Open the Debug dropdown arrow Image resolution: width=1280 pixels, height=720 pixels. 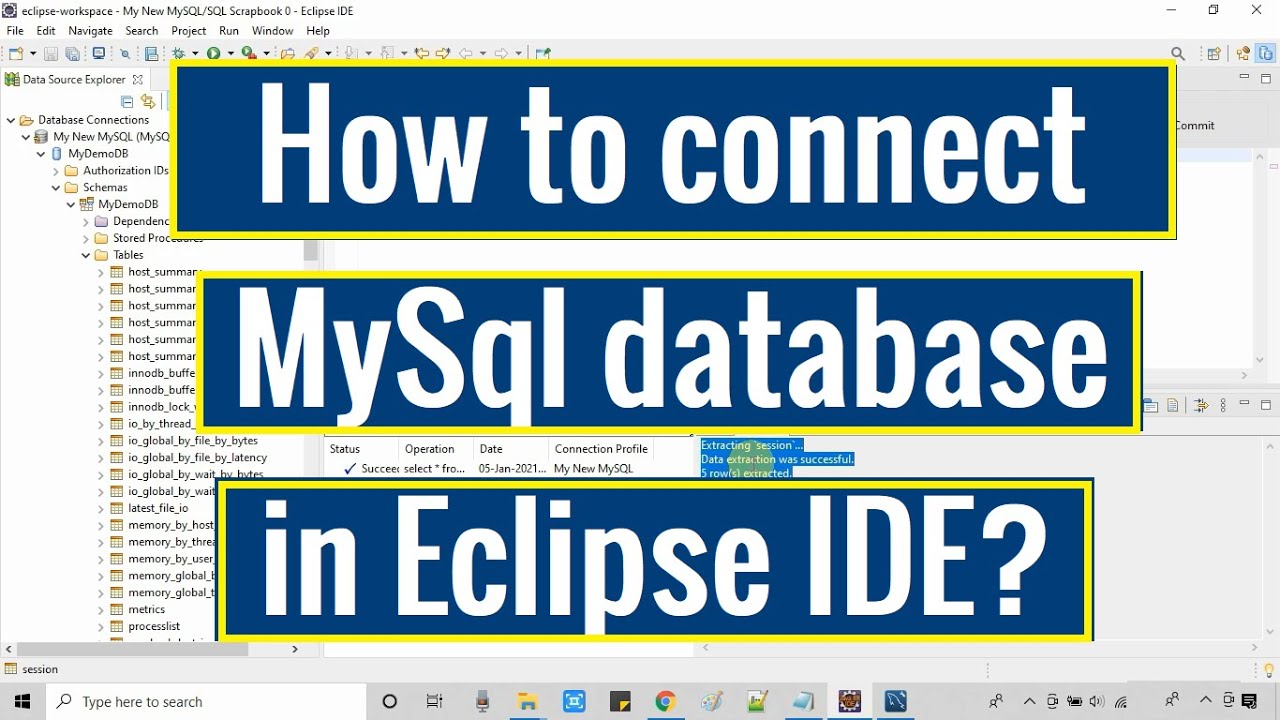(x=195, y=54)
